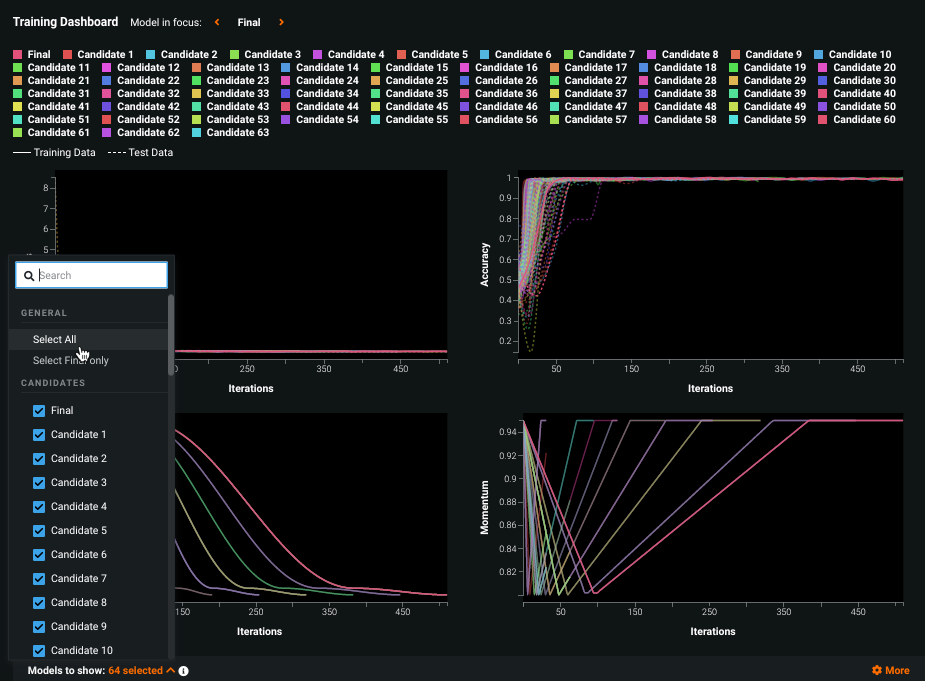Click Candidate 10 legend entry

(859, 55)
